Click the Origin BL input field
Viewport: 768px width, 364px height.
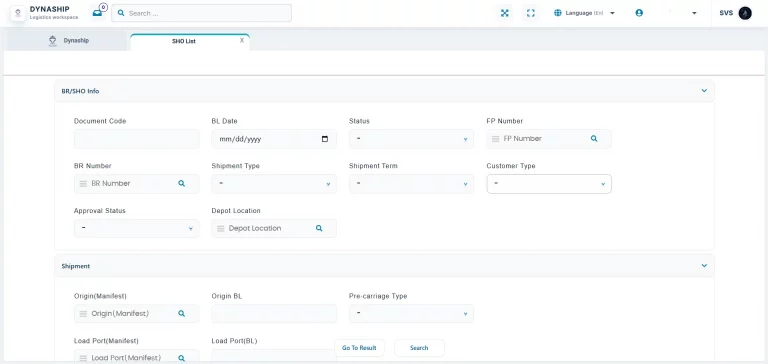tap(274, 314)
